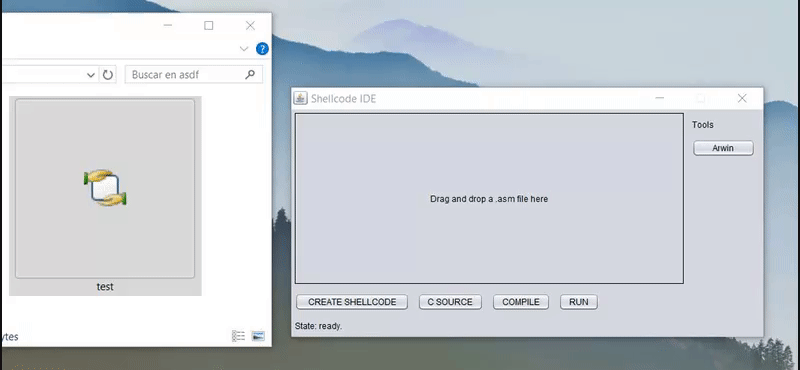Switch Explorer to large thumbnails view icon
The width and height of the screenshot is (800, 370).
tap(258, 336)
